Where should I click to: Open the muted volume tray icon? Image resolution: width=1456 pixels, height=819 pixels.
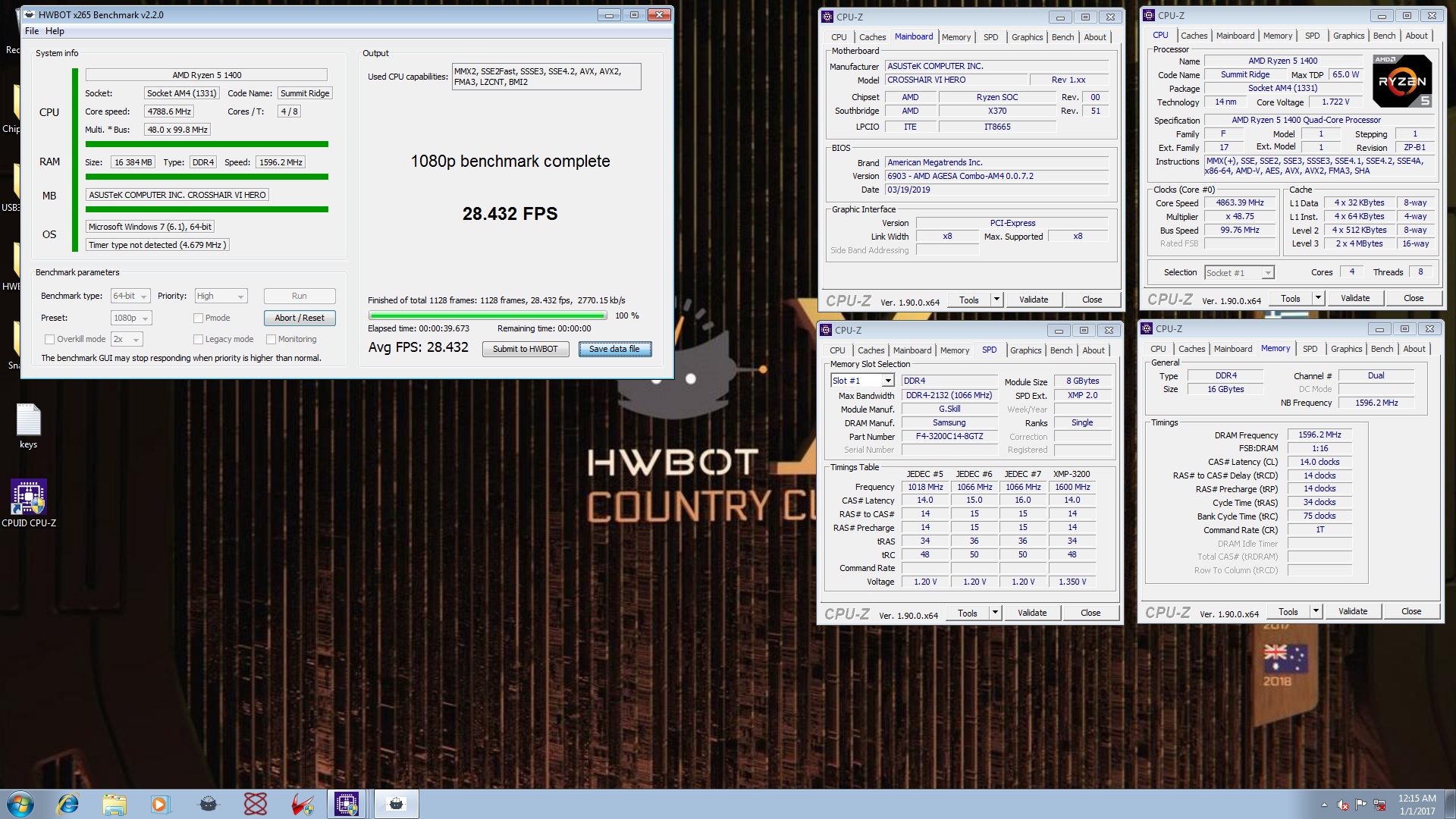[1343, 805]
